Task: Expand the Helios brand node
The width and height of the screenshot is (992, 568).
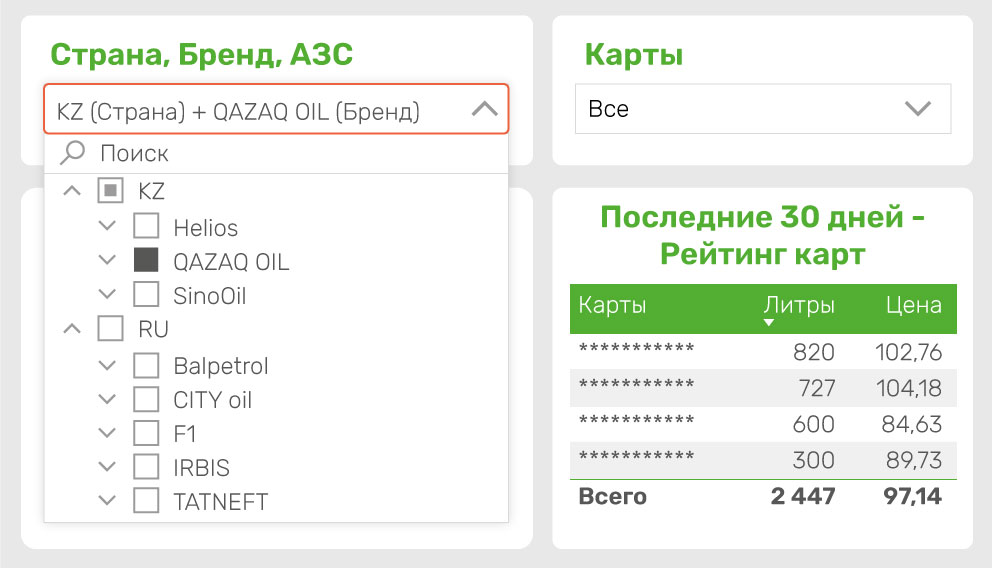Action: (108, 226)
